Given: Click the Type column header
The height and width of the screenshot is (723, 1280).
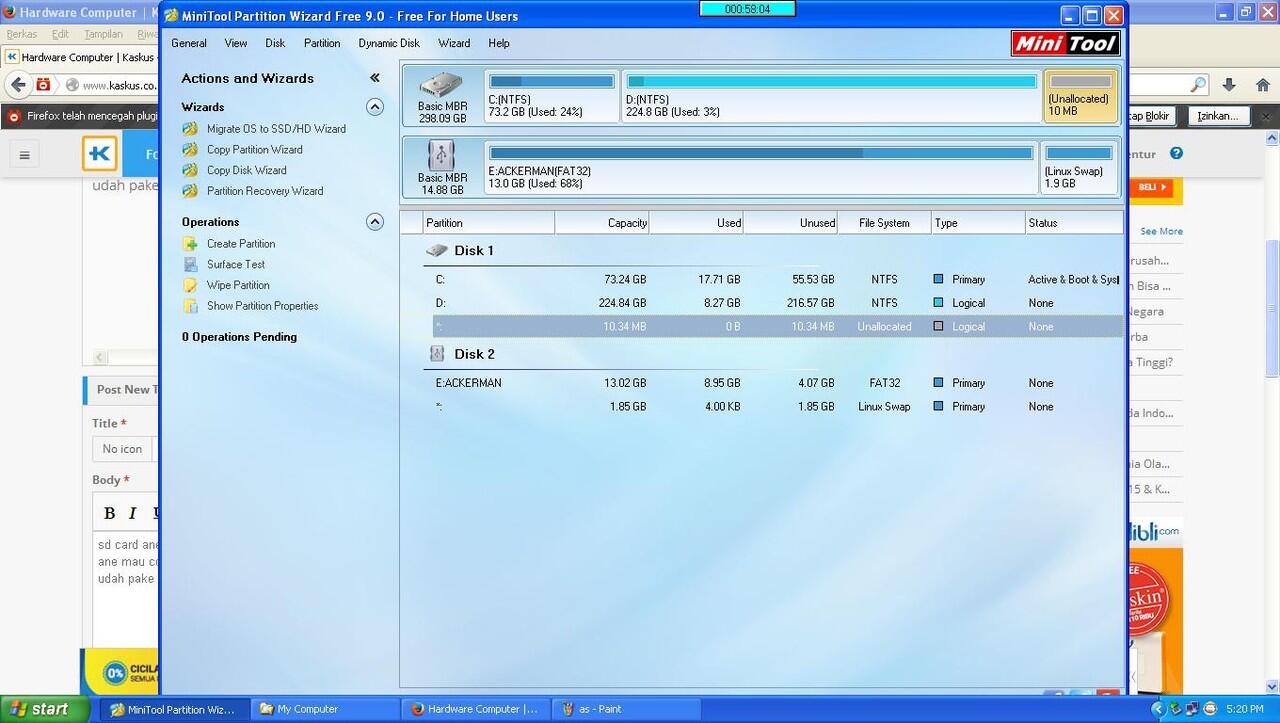Looking at the screenshot, I should 978,223.
